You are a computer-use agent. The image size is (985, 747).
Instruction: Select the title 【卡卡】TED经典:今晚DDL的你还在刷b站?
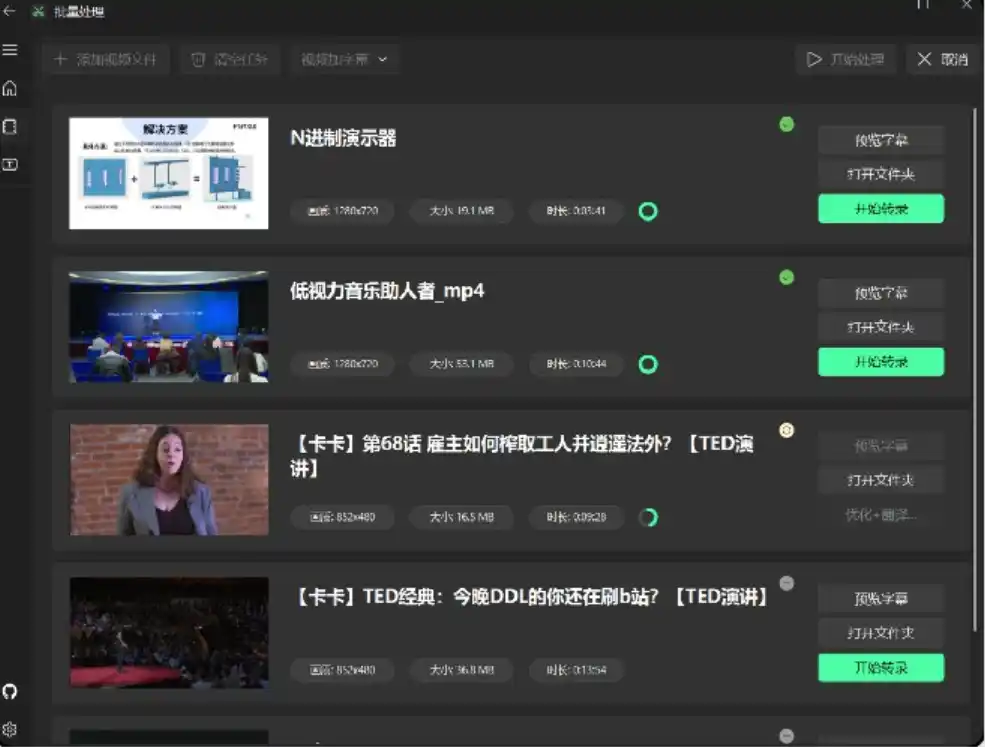[x=531, y=597]
